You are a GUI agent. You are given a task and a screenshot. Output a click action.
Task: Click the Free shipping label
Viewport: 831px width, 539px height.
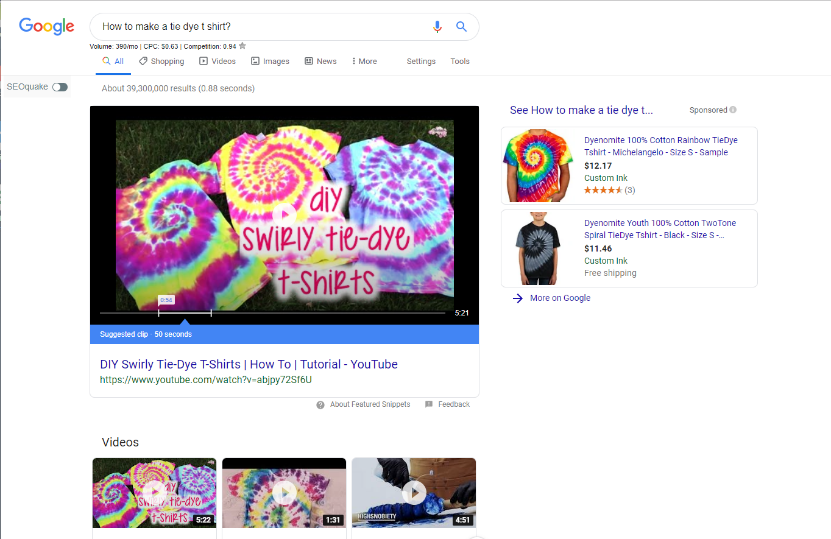(x=610, y=273)
